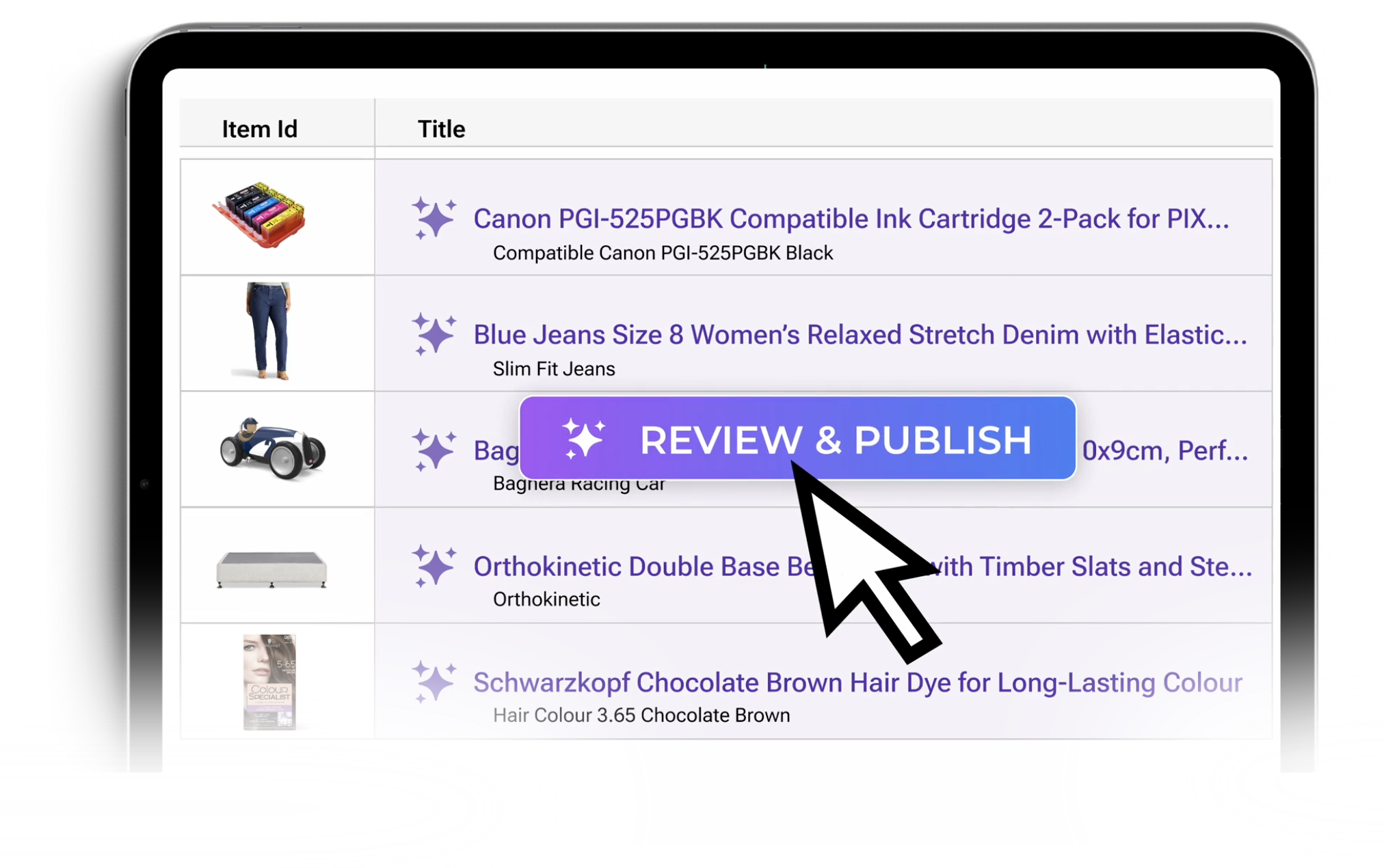1384x868 pixels.
Task: Click AI sparkle icon beside Canon ink cartridge title
Action: click(x=434, y=218)
